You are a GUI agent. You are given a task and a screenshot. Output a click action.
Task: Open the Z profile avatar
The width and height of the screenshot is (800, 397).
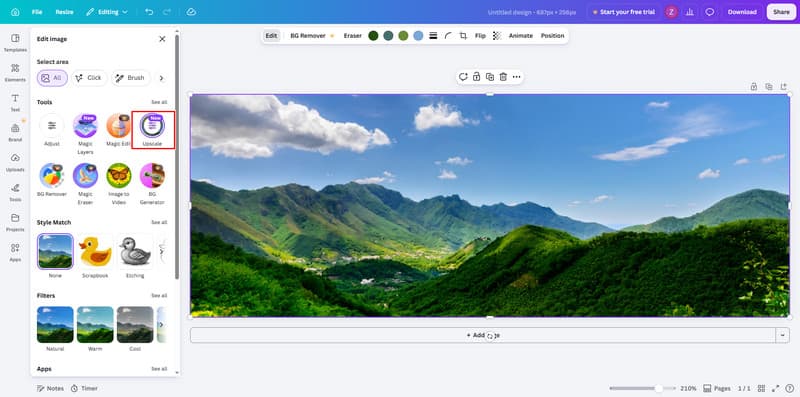pos(671,12)
